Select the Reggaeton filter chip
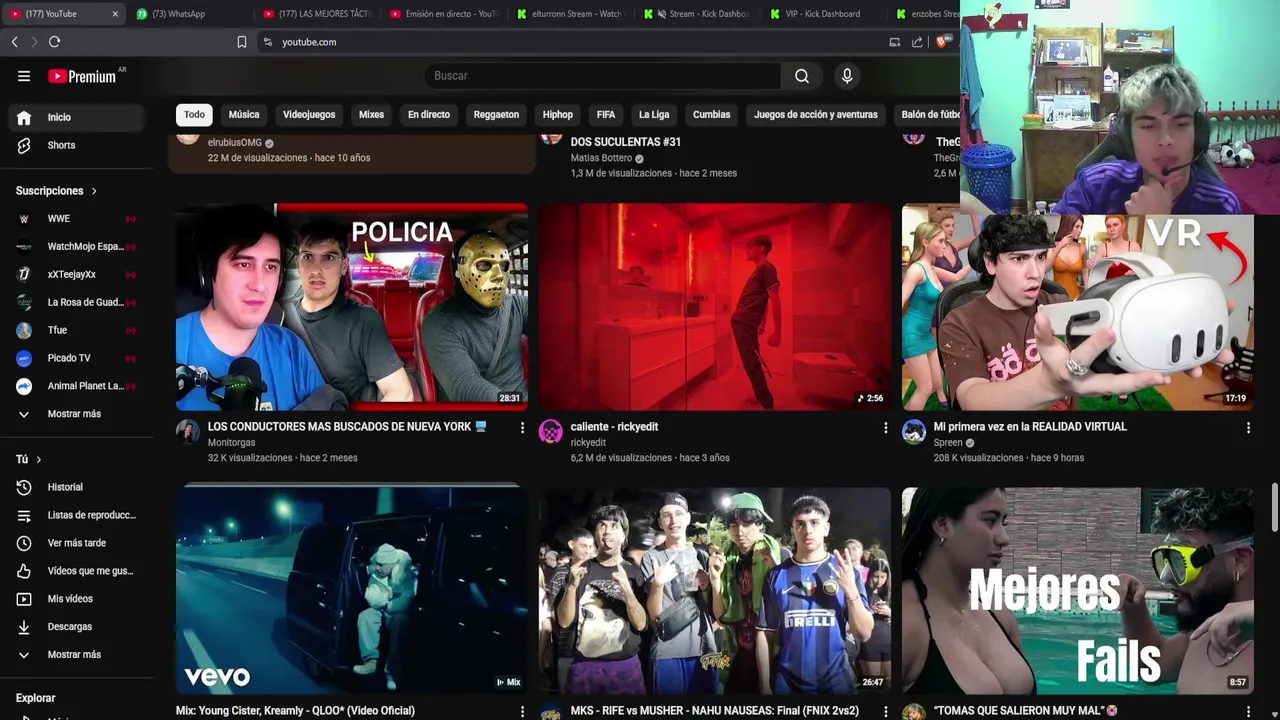Screen dimensions: 1280x720 [496, 114]
